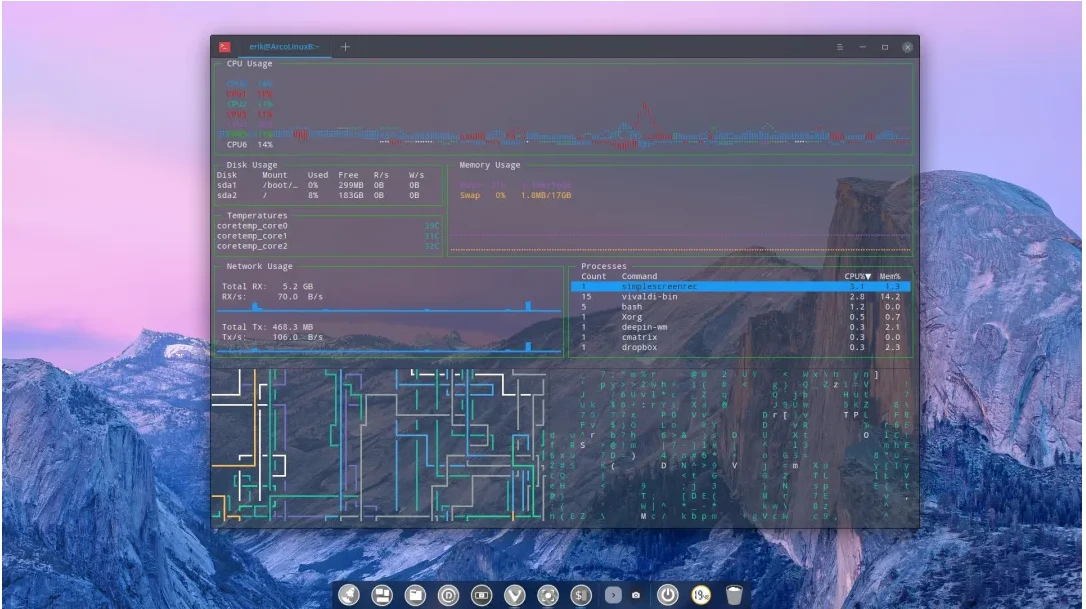Open the file manager dock icon

click(x=415, y=594)
